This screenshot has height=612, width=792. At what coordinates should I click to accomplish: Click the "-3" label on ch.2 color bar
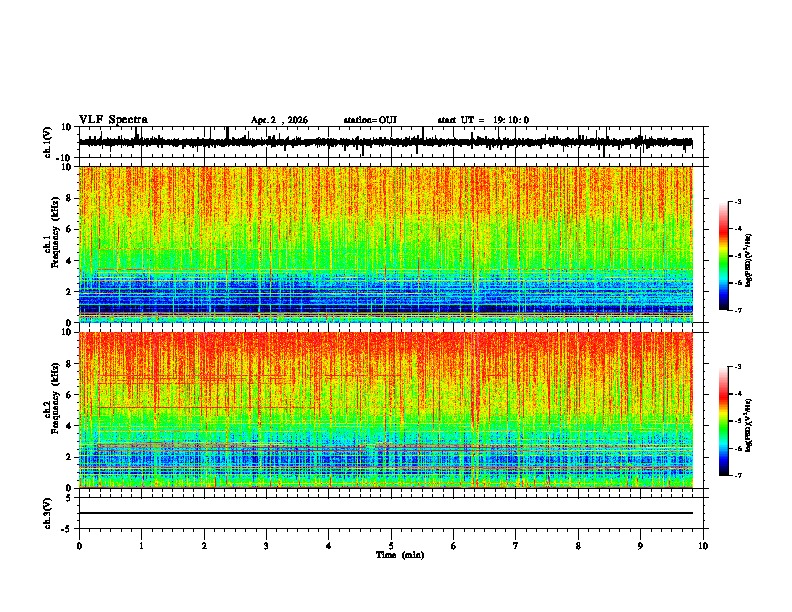coord(737,367)
